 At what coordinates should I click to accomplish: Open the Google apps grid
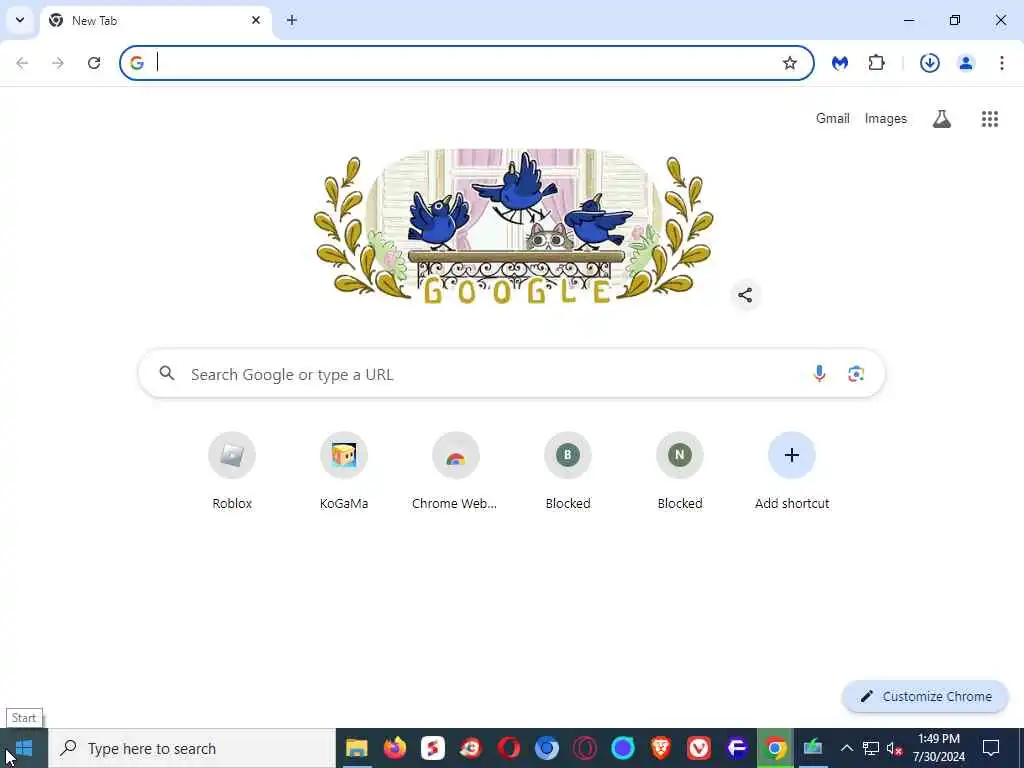point(989,119)
